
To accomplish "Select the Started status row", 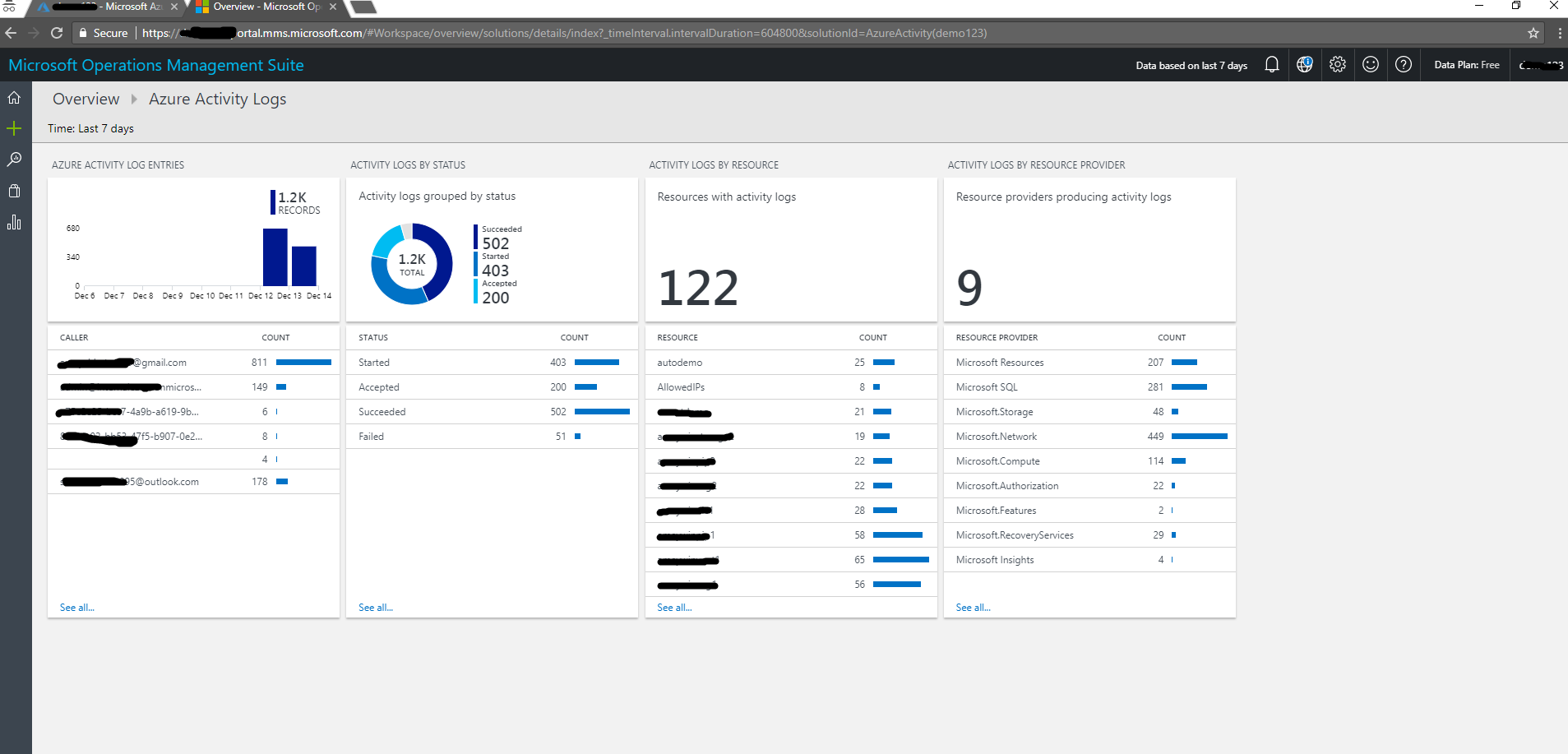I will click(x=492, y=363).
